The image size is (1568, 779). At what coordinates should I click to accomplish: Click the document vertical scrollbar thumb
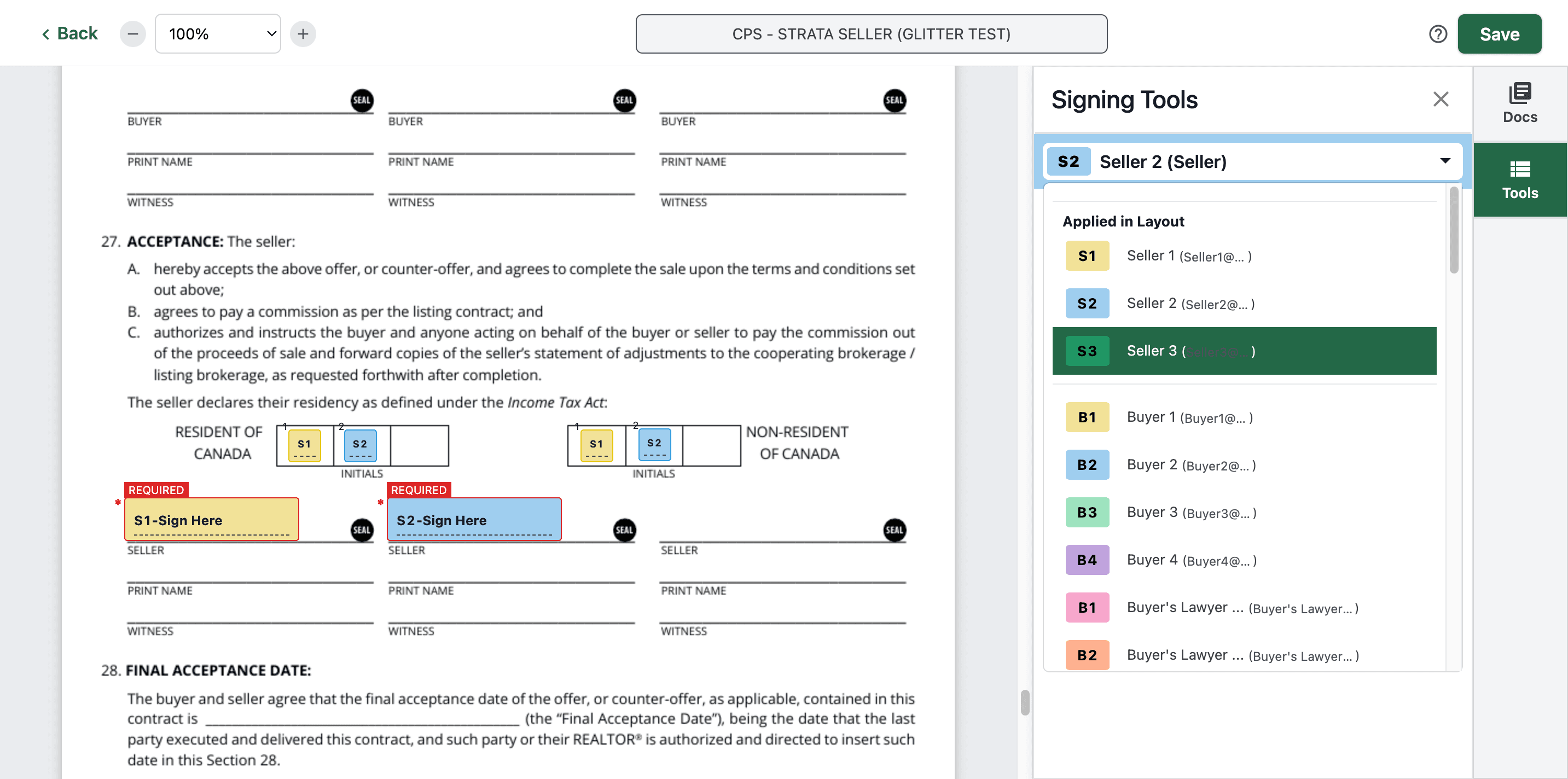pyautogui.click(x=1025, y=703)
